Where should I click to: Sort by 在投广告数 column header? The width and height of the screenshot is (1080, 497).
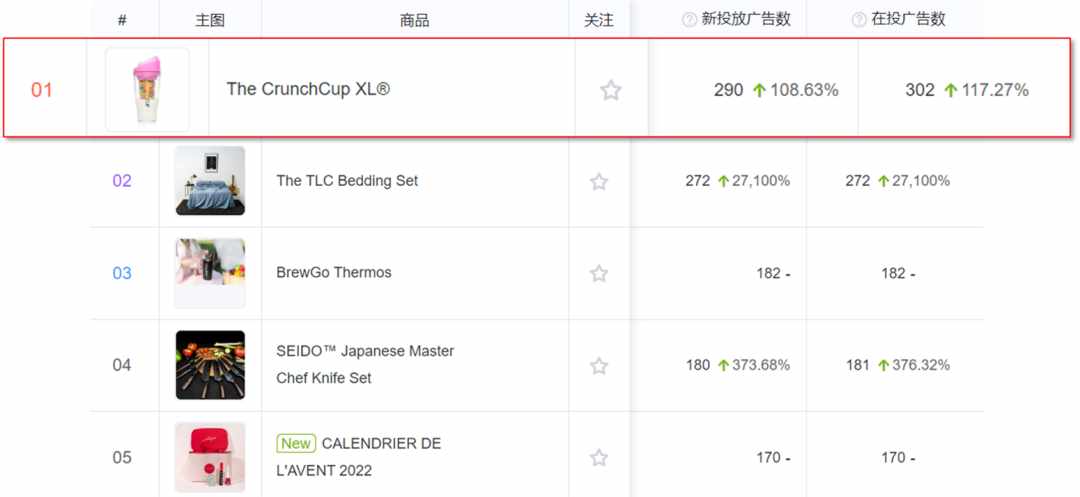click(x=908, y=19)
